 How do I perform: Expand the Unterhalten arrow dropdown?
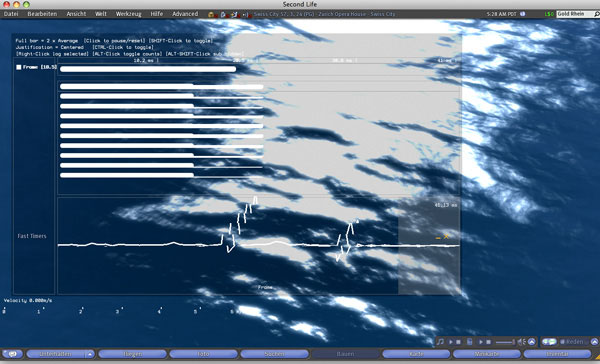click(90, 354)
